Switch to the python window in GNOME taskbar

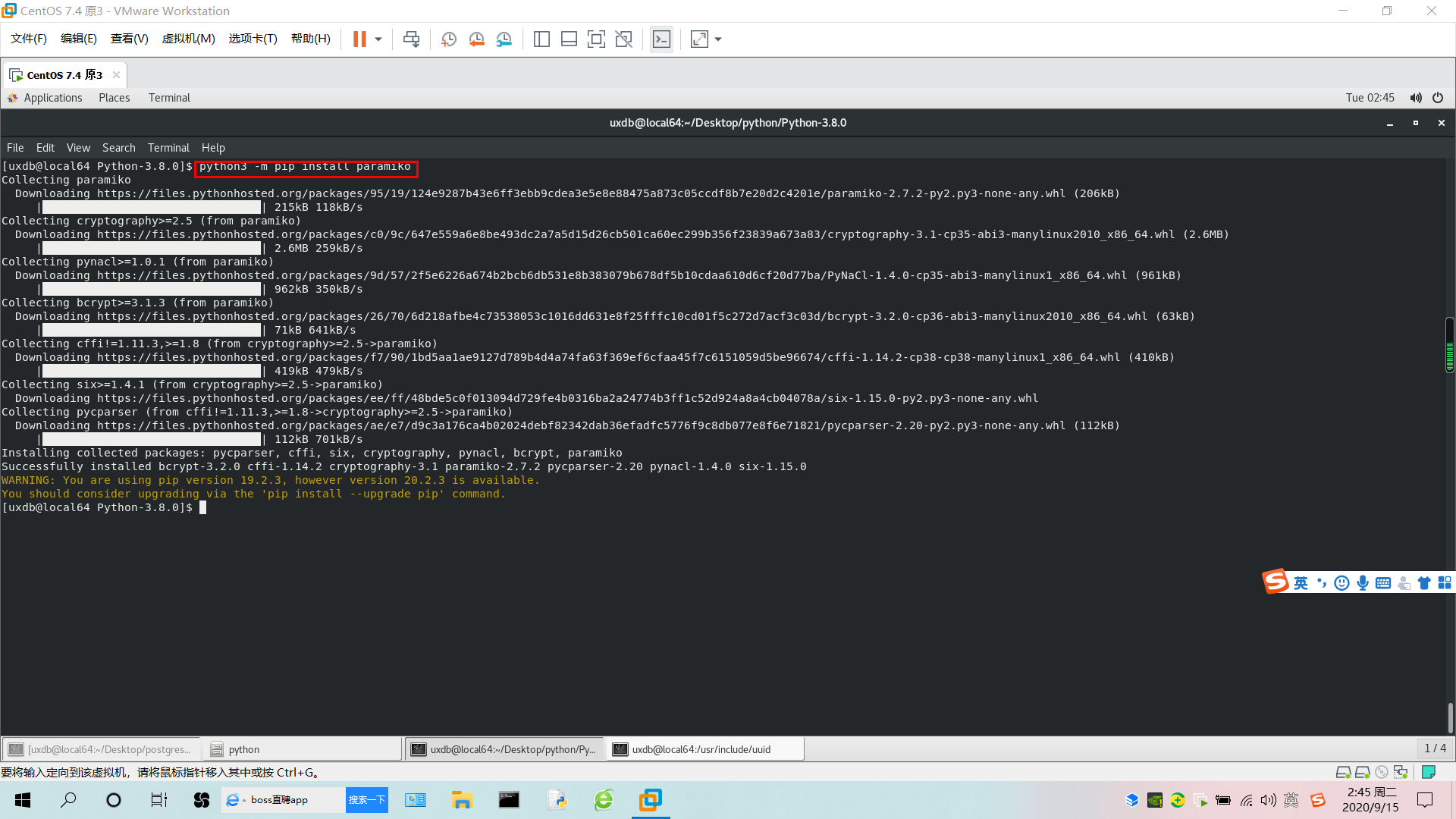click(x=303, y=749)
